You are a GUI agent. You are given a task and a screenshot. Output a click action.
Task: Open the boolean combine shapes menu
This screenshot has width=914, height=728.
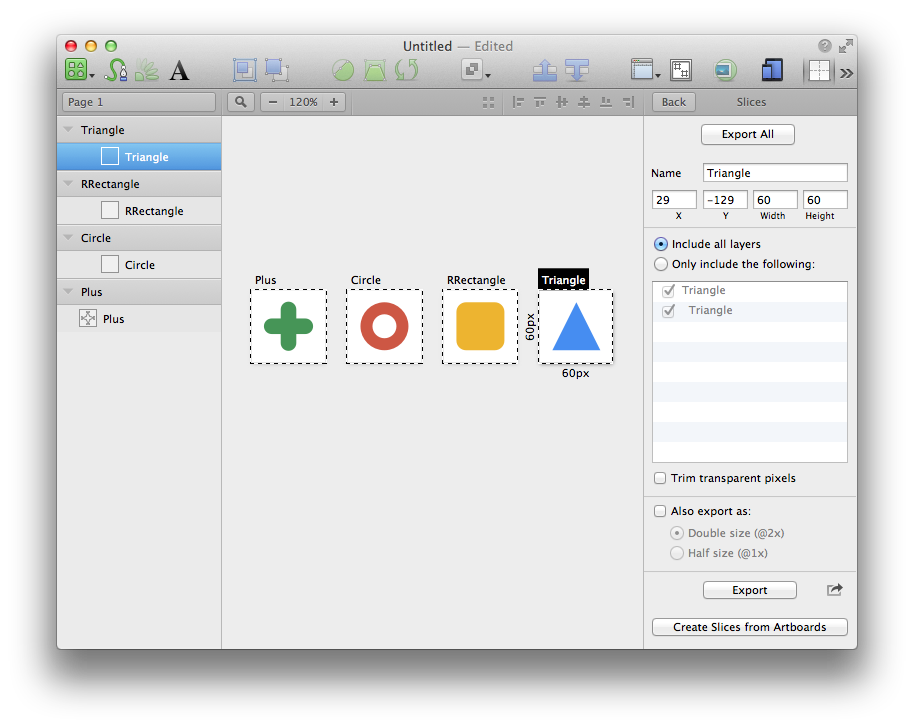[x=476, y=70]
